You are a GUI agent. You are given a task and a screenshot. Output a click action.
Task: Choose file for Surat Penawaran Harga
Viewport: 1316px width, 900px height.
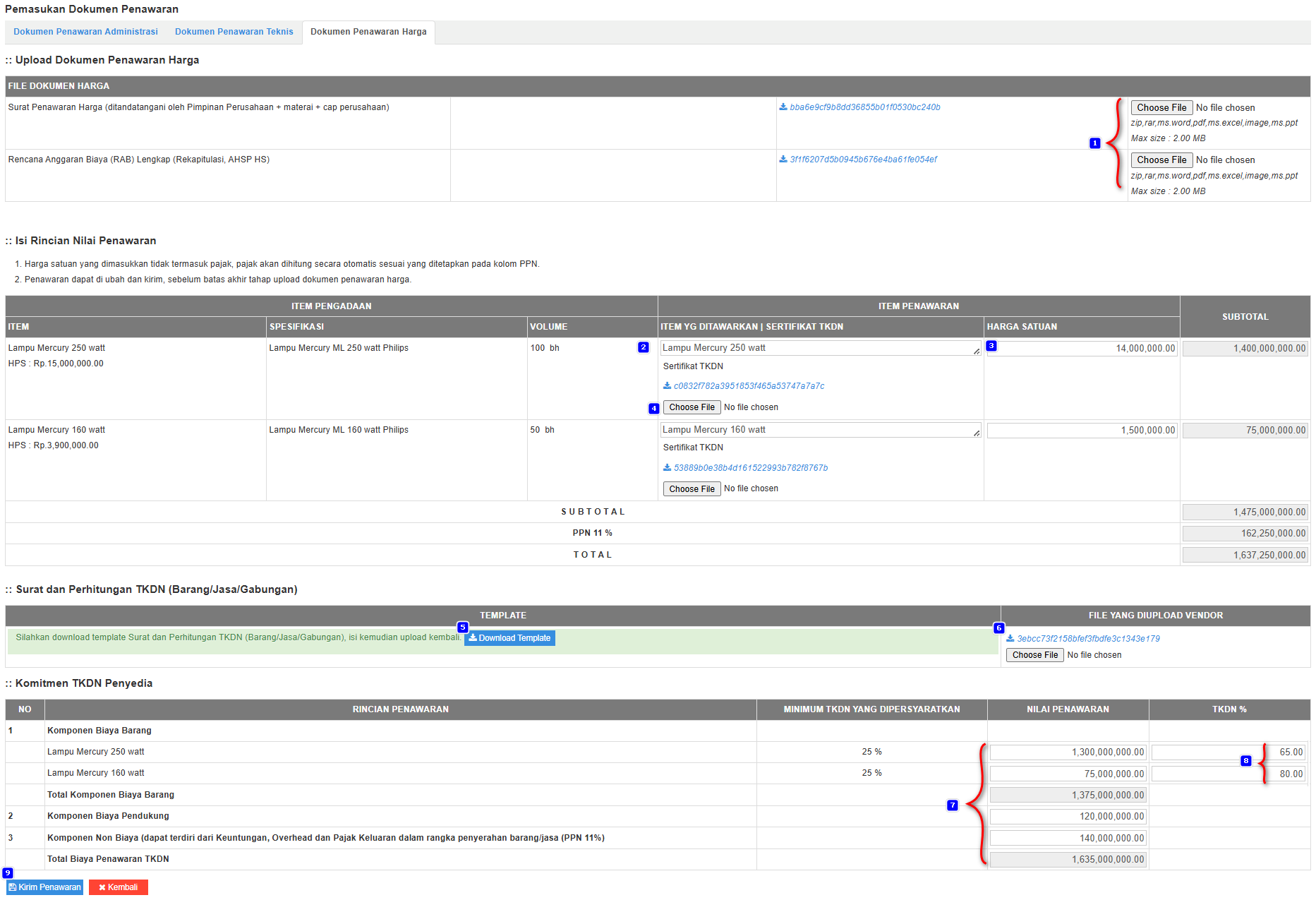[x=1161, y=108]
